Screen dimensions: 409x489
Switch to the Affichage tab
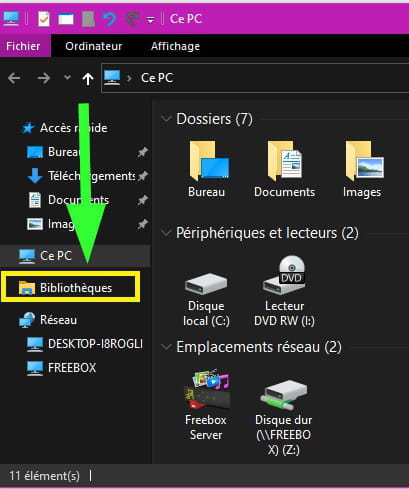tap(175, 46)
